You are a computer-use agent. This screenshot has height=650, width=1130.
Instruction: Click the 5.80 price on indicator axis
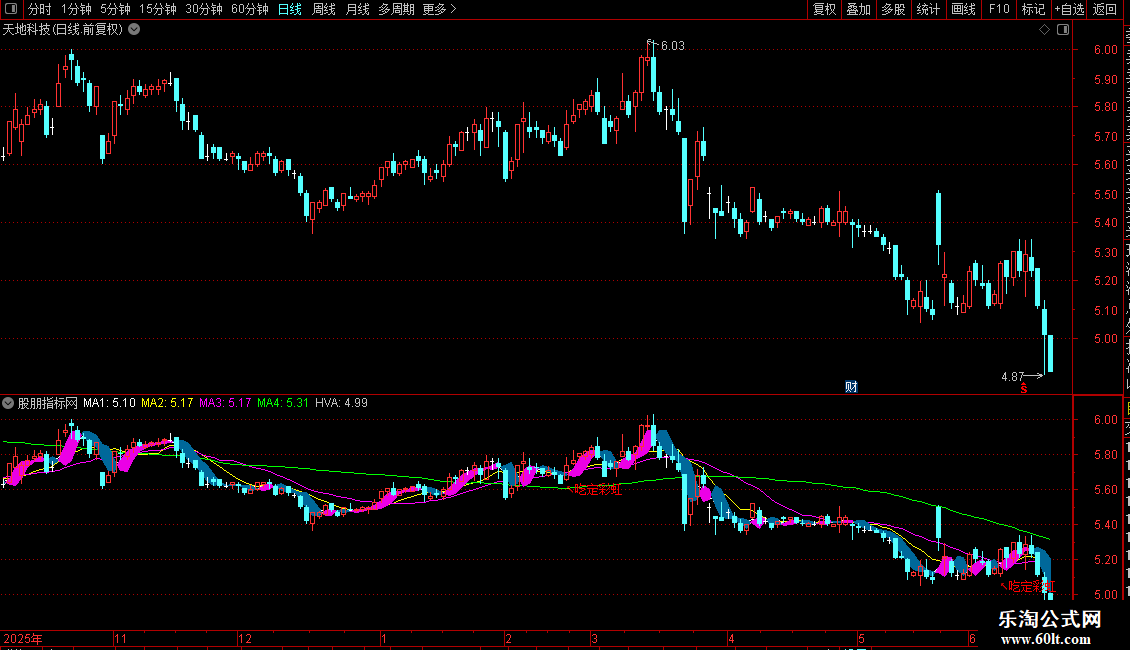[x=1105, y=455]
